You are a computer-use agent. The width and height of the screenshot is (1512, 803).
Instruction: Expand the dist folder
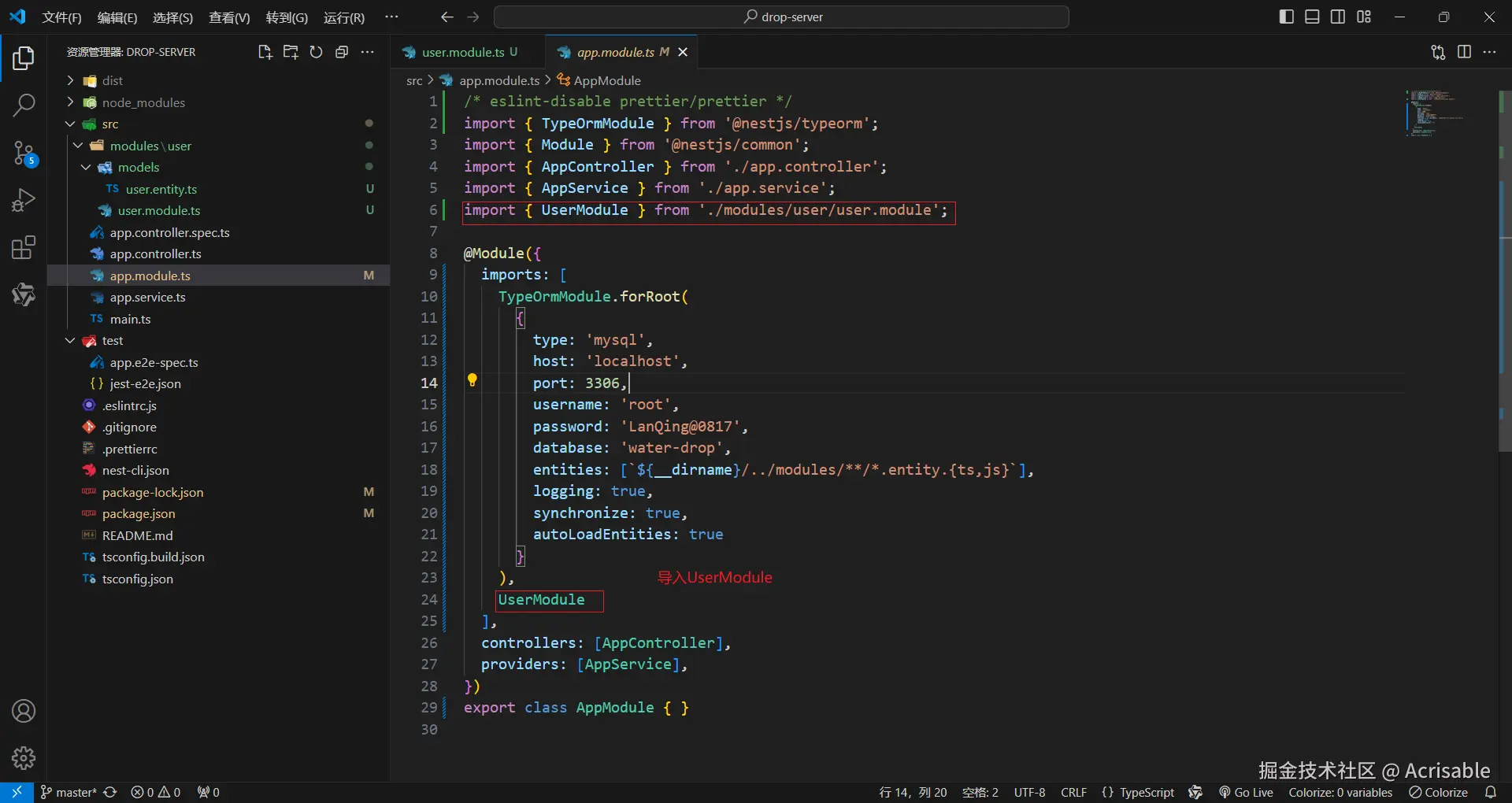click(x=112, y=80)
